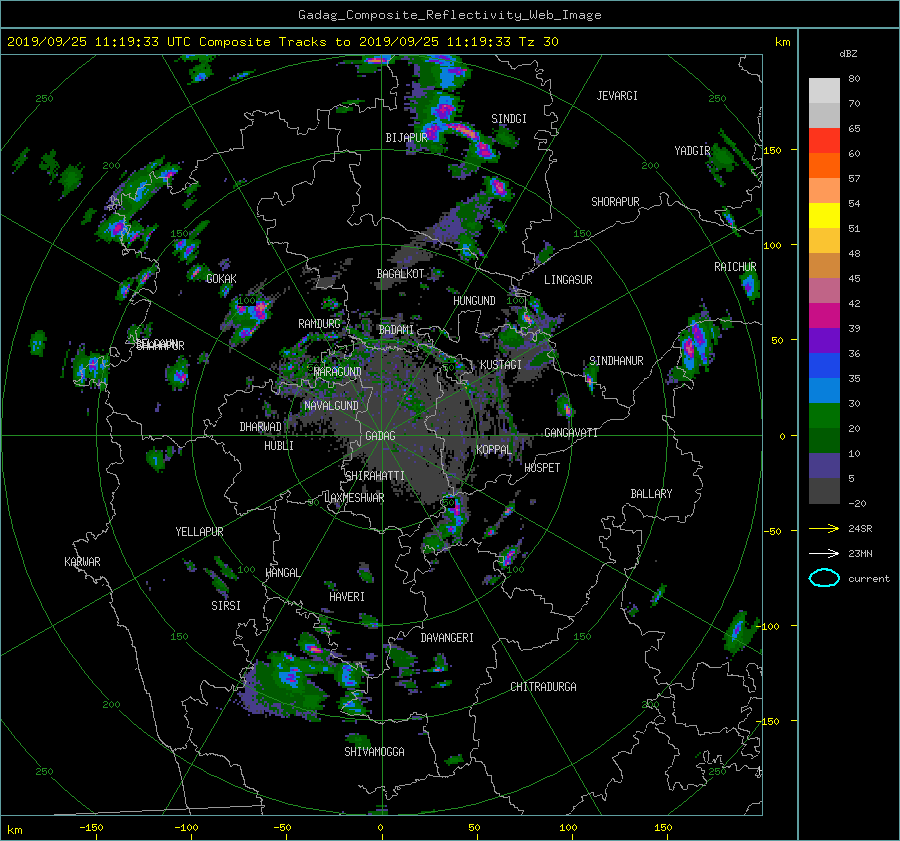This screenshot has width=900, height=841.
Task: Click the cyan current ellipse legend icon
Action: 824,578
